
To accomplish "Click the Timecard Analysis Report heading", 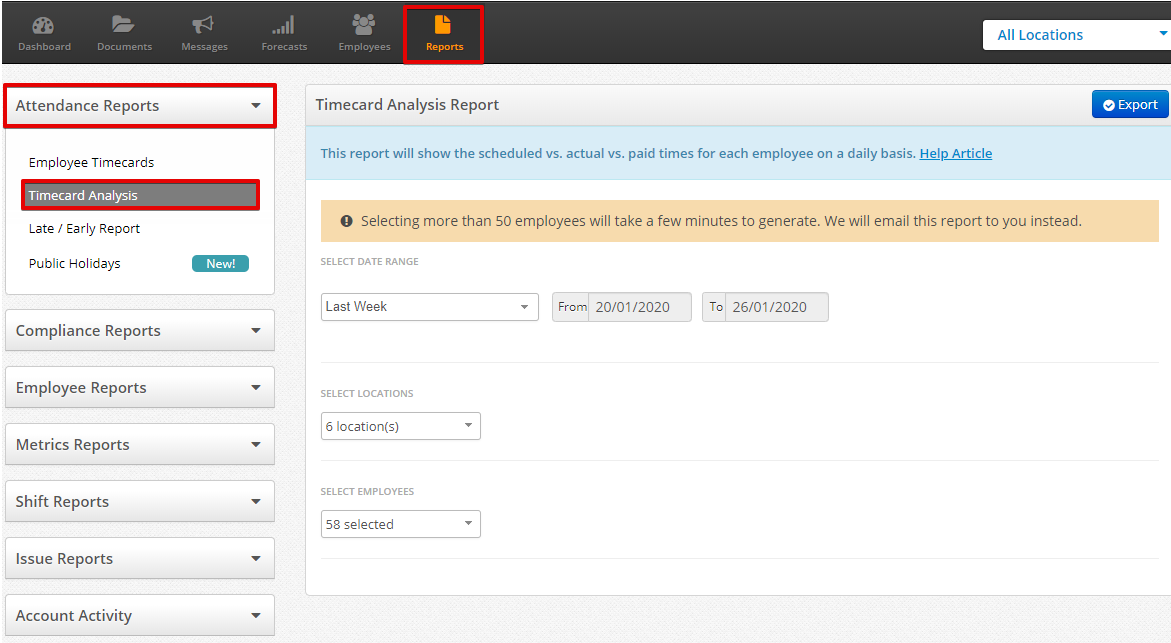I will (x=407, y=105).
